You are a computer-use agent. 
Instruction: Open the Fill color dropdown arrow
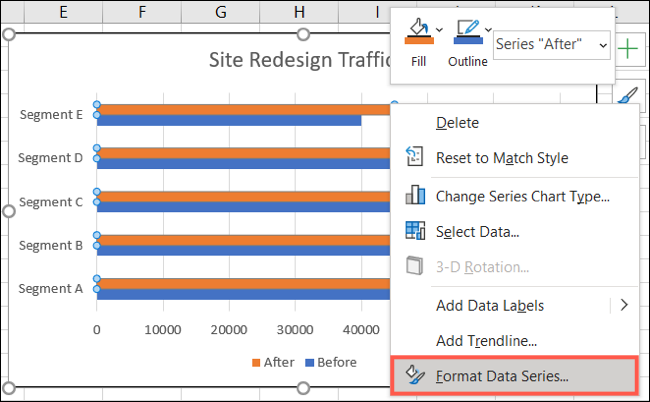[x=439, y=30]
